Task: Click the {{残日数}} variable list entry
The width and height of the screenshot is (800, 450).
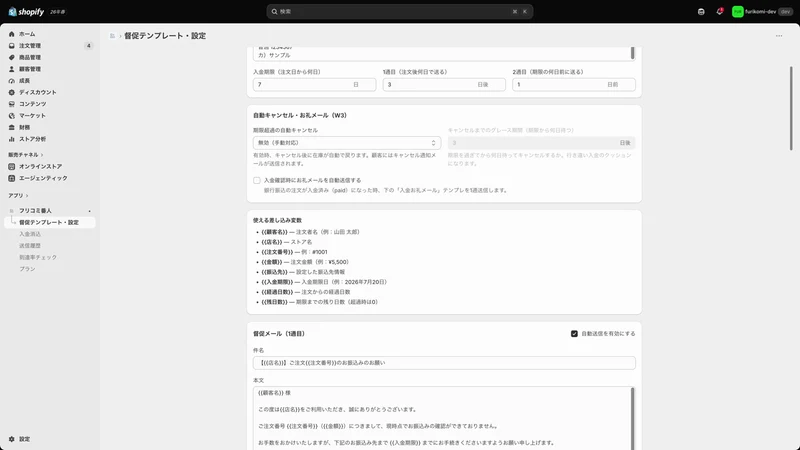Action: coord(320,302)
